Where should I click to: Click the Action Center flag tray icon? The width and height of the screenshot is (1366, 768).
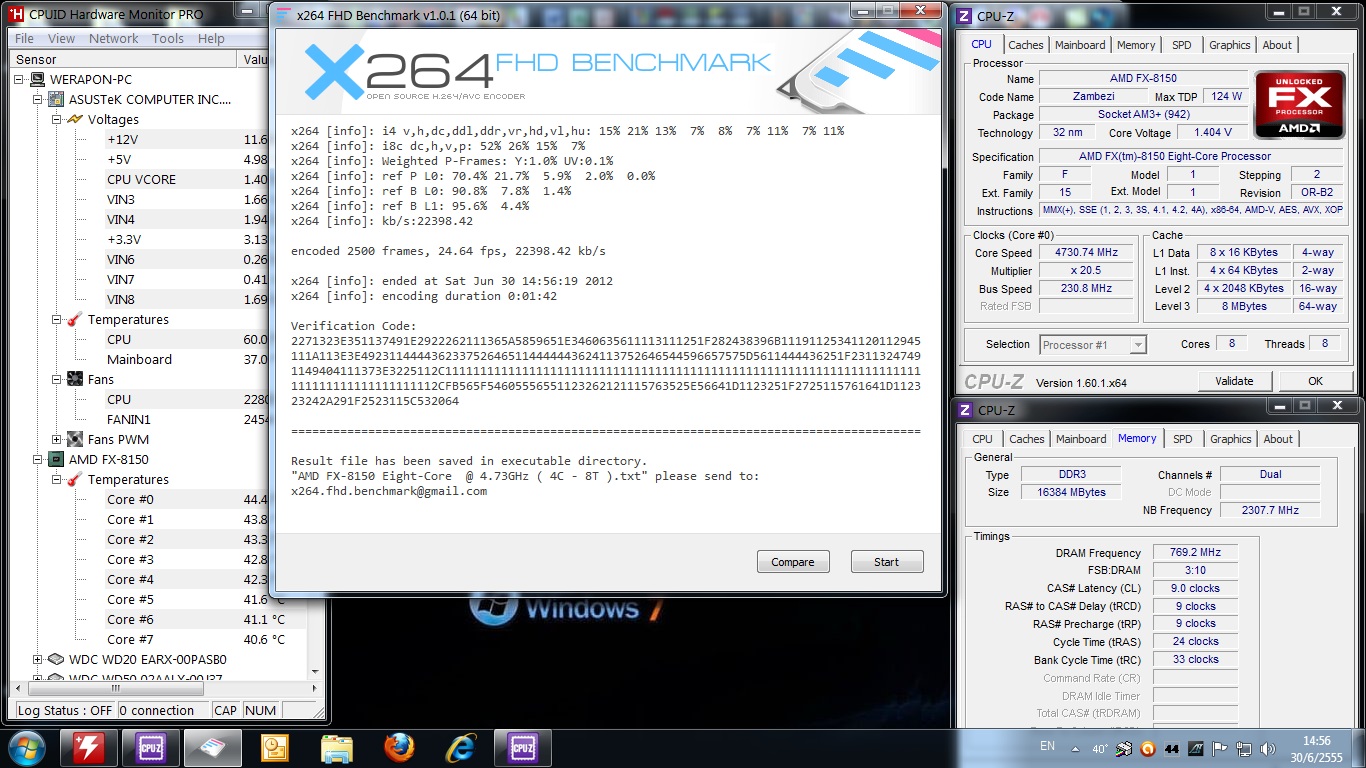tap(1220, 748)
